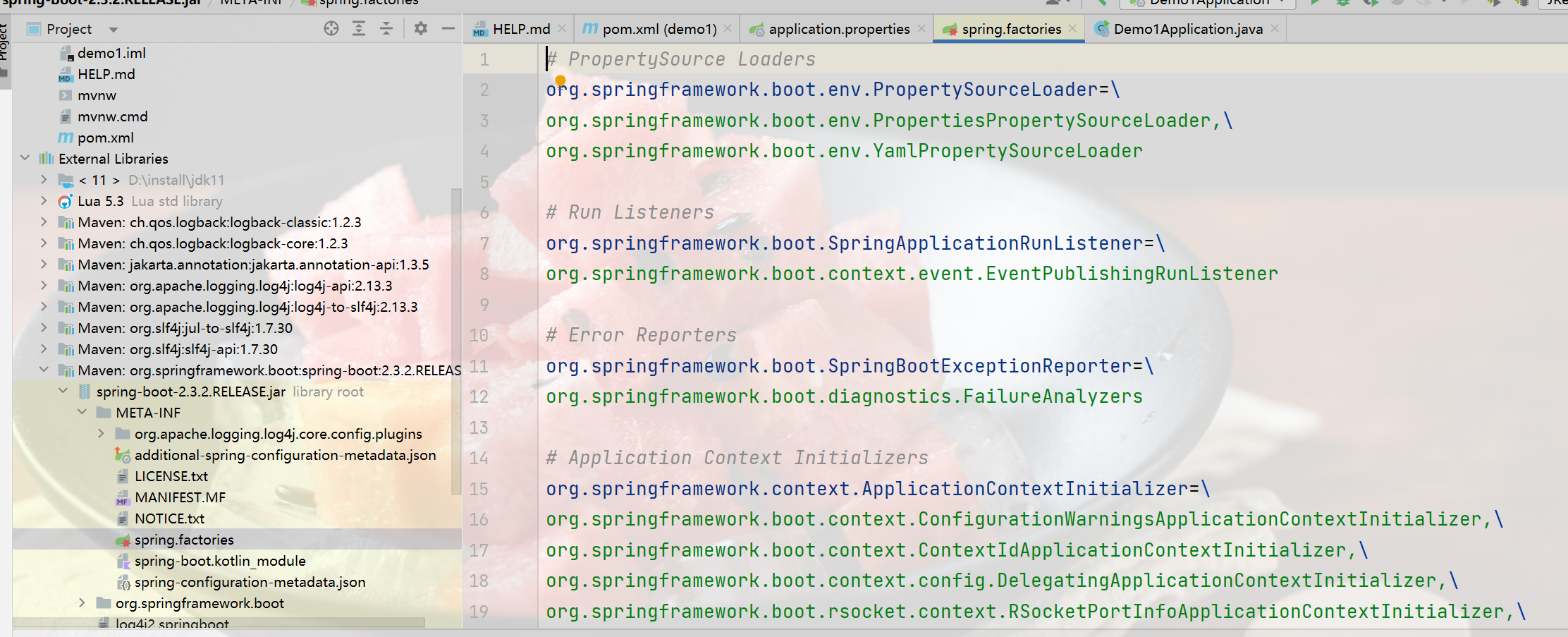
Task: Hide the Project panel with minus icon
Action: pos(448,29)
